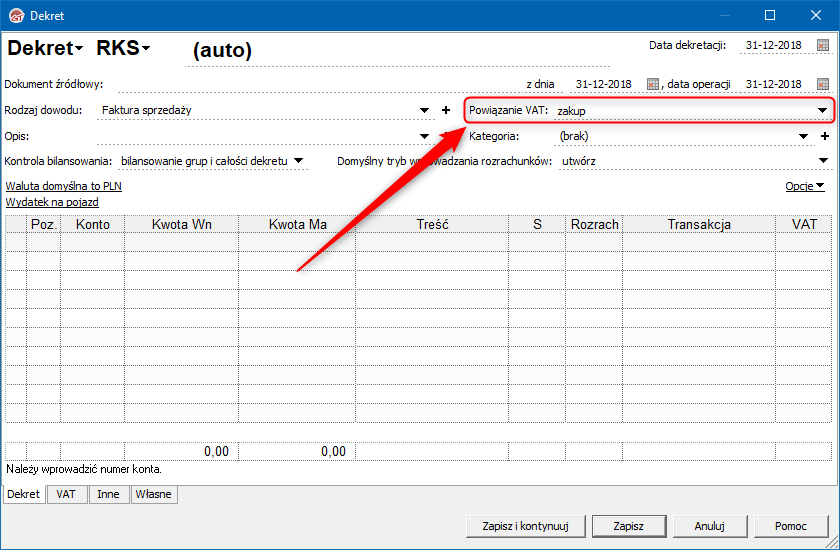Click the Zapisz button
840x550 pixels.
click(x=629, y=526)
